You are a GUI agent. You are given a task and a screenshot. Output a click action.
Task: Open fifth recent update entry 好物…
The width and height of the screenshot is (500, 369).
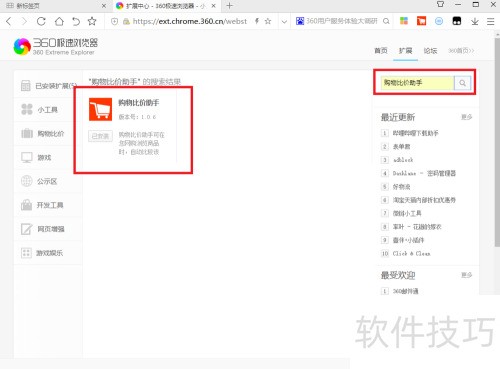pyautogui.click(x=401, y=187)
